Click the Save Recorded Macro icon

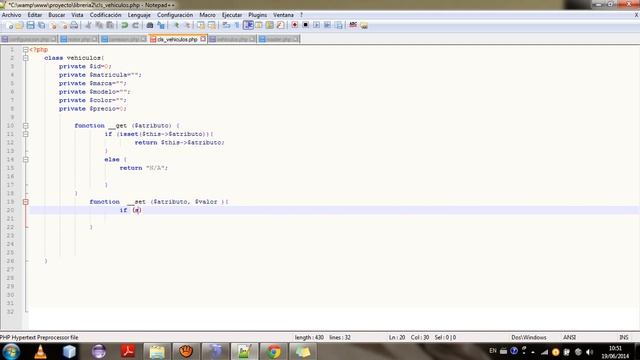click(339, 25)
